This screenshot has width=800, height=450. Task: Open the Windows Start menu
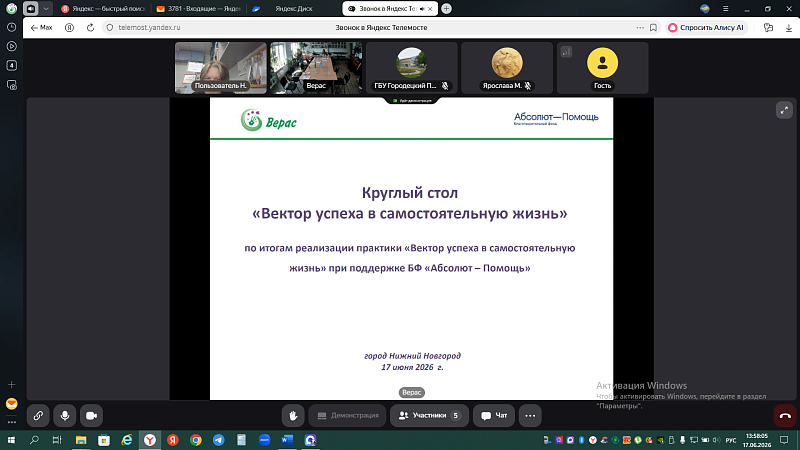(11, 440)
